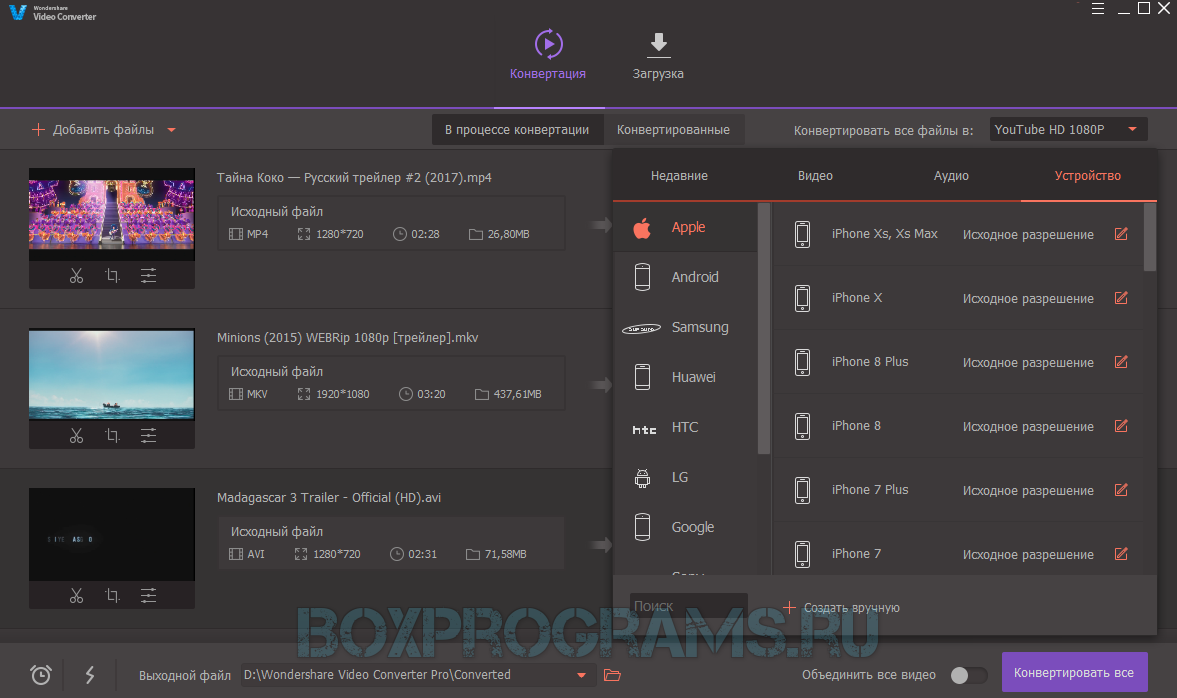Screen dimensions: 1177x698
Task: Click Создать вручную link
Action: [841, 607]
